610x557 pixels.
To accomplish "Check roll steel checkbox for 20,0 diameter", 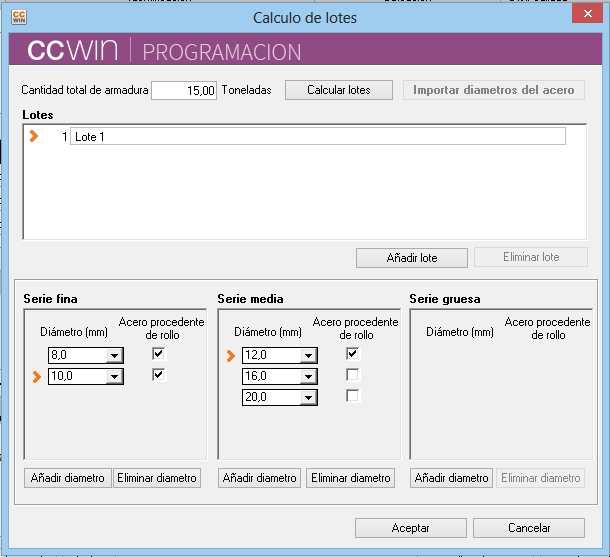I will 352,396.
